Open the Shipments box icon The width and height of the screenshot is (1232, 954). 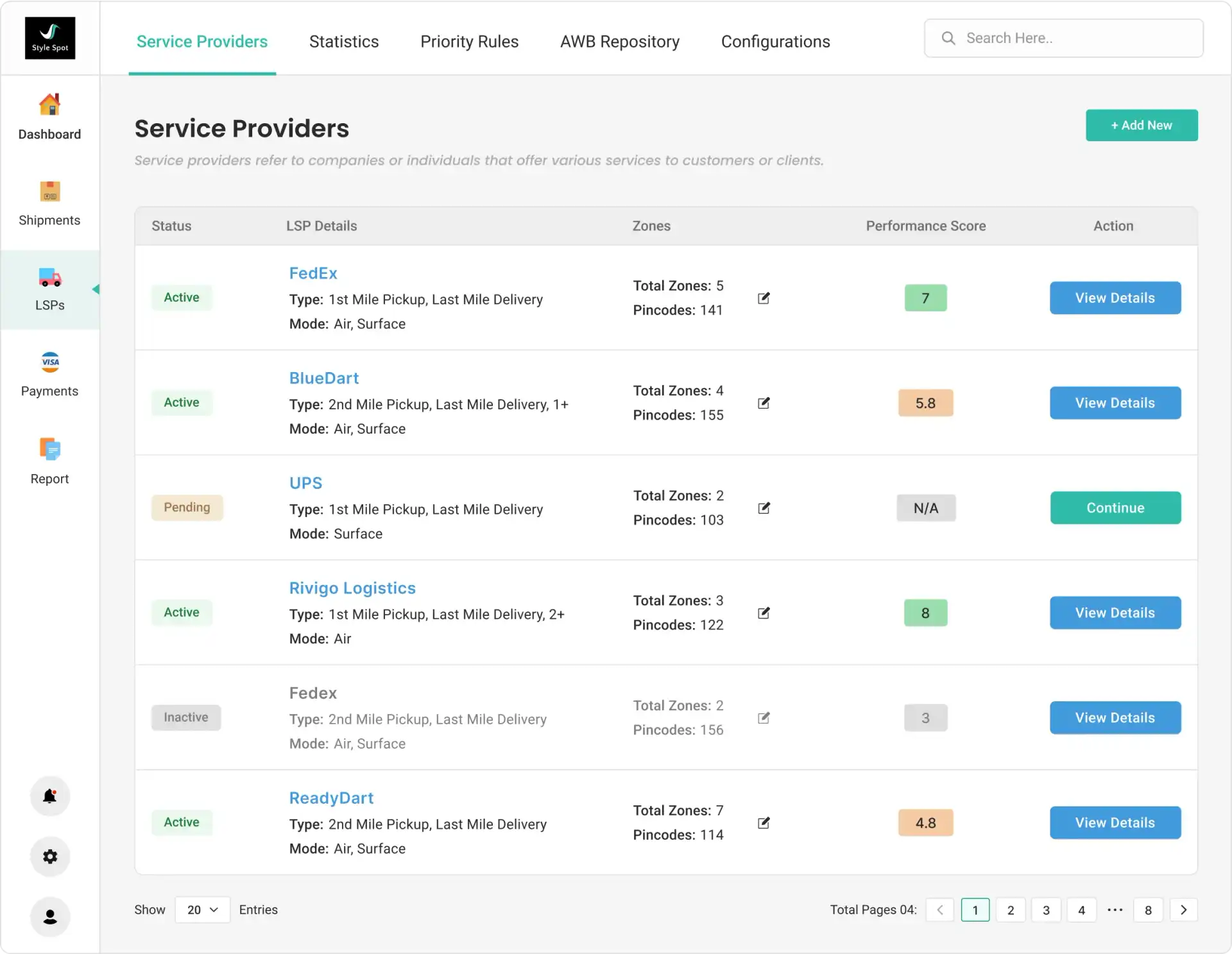49,191
